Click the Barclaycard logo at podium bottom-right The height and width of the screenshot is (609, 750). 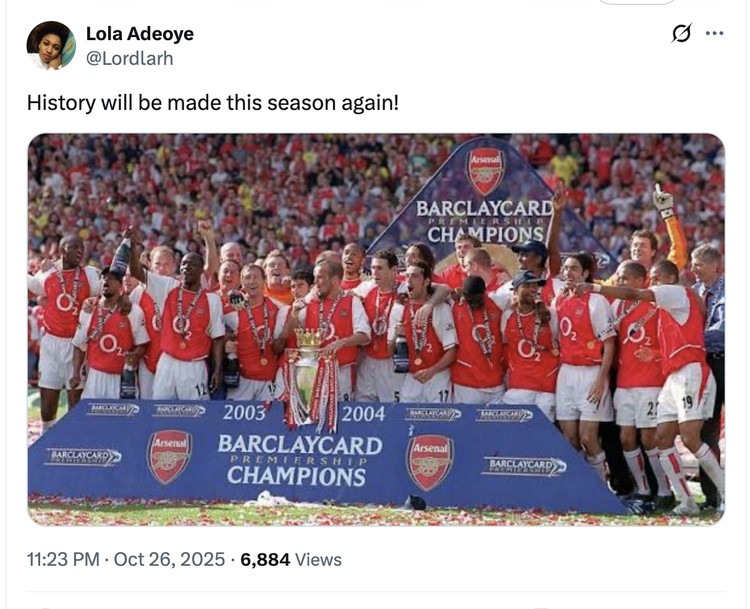(x=524, y=466)
